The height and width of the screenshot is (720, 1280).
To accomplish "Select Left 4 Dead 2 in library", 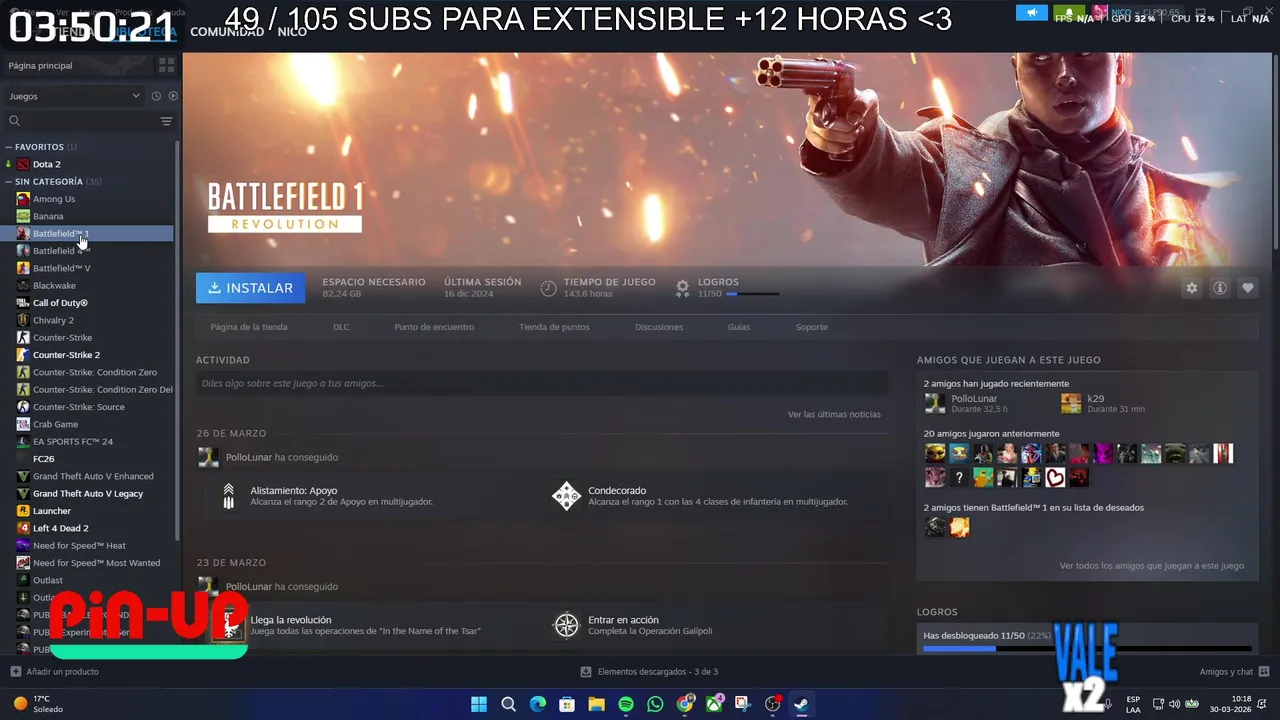I will click(88, 528).
